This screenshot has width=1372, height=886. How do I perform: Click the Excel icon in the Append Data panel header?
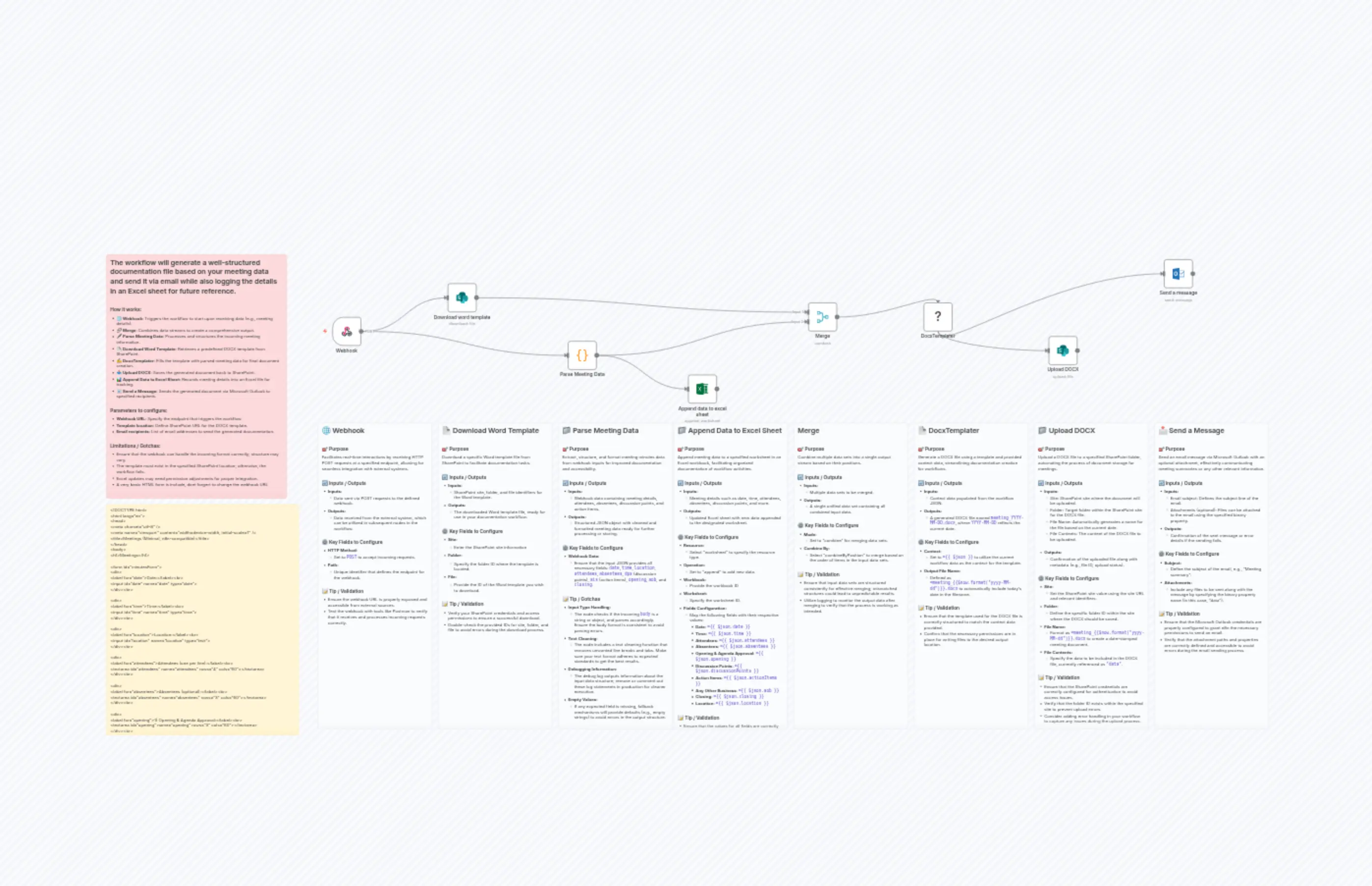coord(682,430)
